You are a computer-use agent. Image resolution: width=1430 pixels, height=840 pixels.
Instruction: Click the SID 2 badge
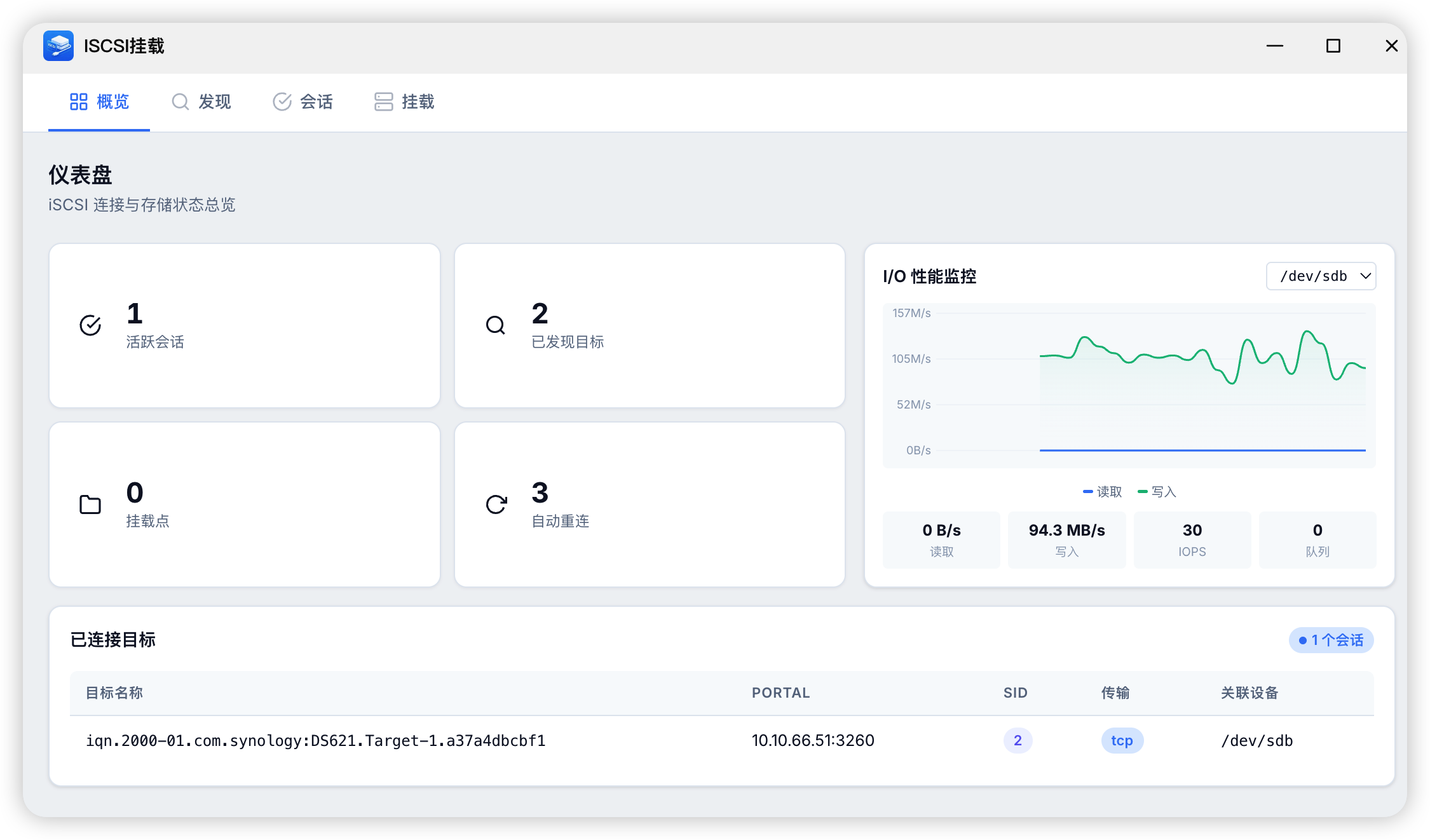click(1018, 740)
